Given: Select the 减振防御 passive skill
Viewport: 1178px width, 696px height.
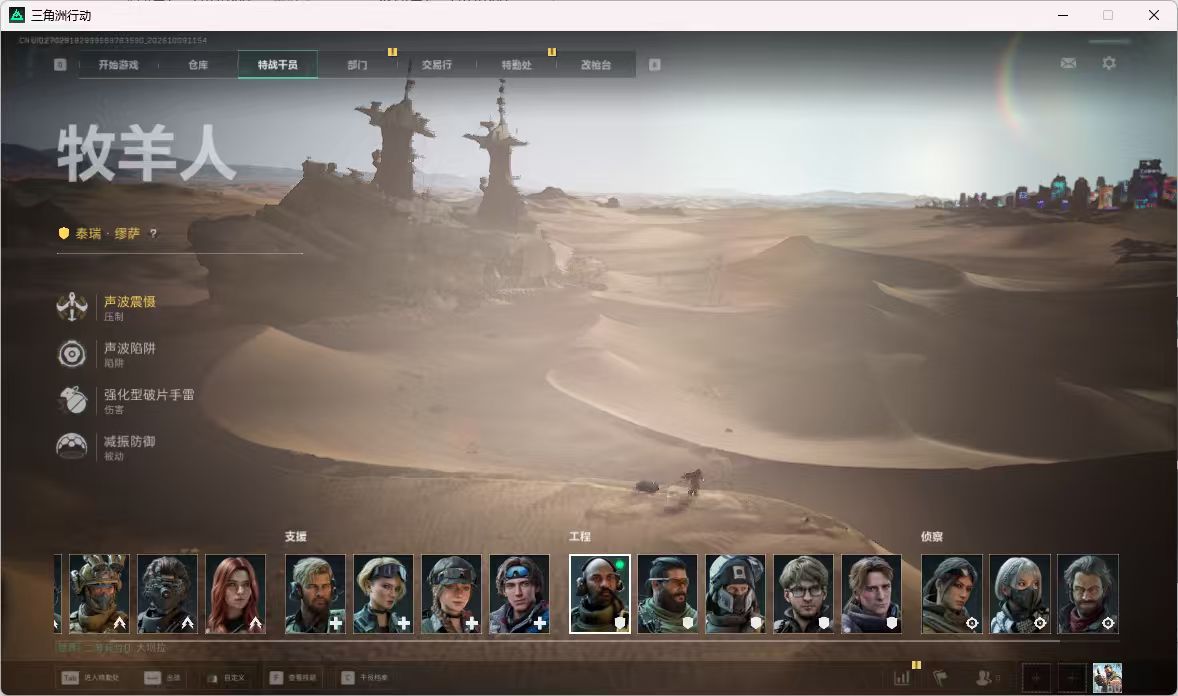Looking at the screenshot, I should (x=107, y=446).
